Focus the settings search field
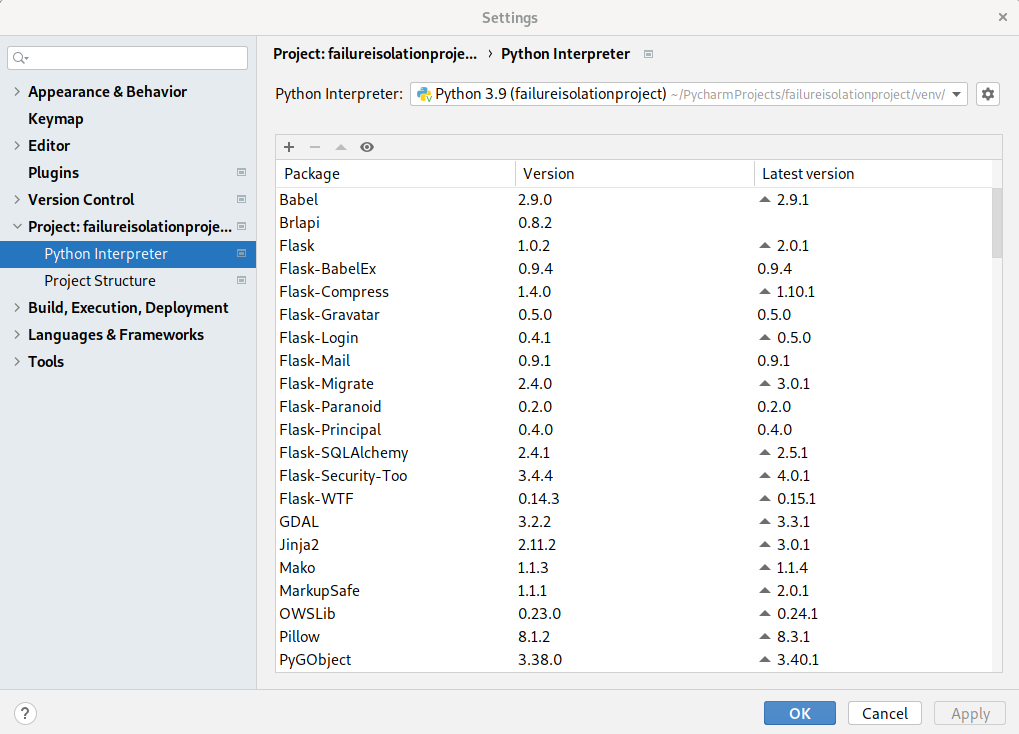Viewport: 1019px width, 734px height. [x=127, y=58]
